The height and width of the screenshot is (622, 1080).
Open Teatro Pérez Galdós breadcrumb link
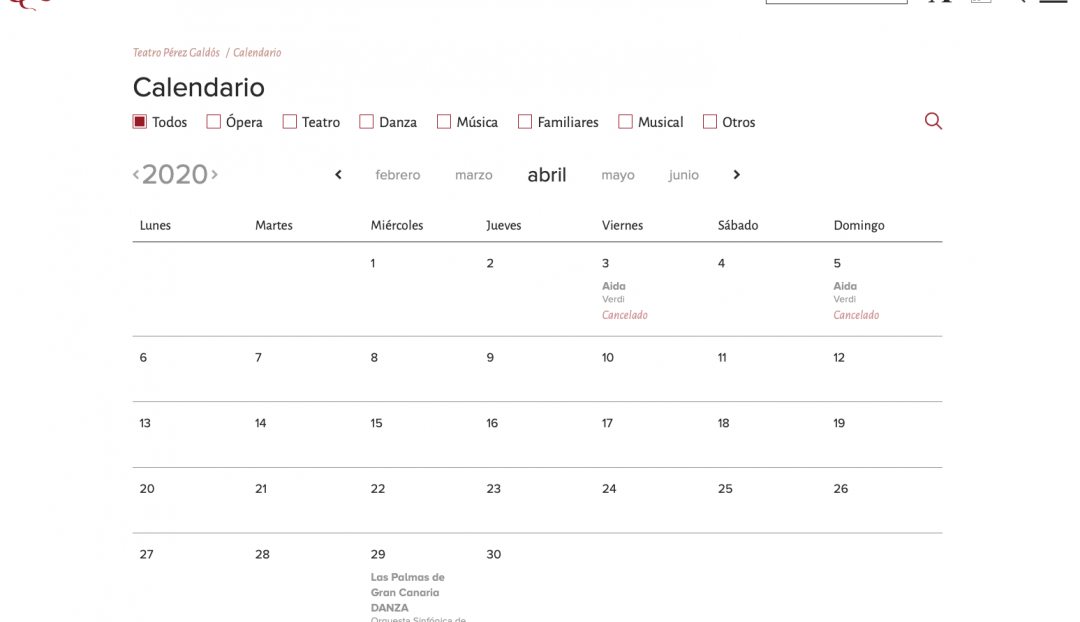(x=176, y=53)
